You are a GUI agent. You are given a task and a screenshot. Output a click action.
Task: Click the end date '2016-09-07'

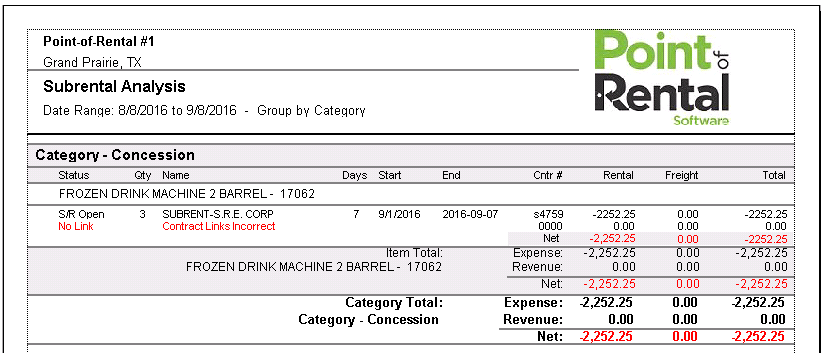470,214
